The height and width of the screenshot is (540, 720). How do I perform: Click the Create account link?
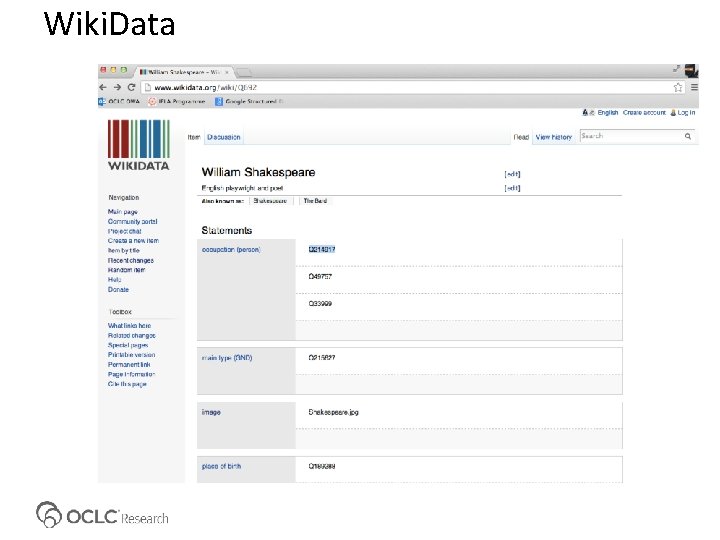(x=644, y=112)
